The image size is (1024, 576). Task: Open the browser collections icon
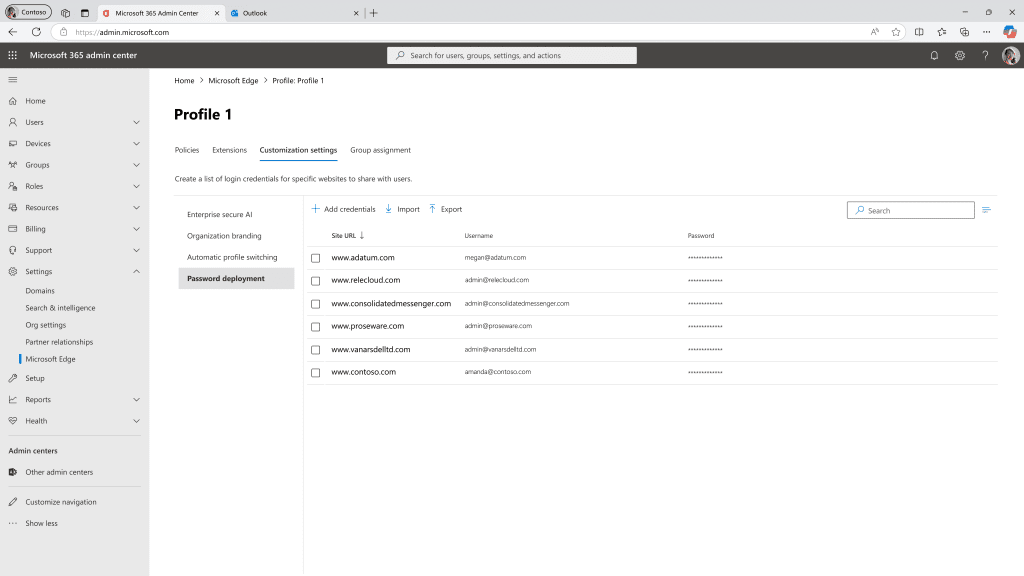[964, 32]
